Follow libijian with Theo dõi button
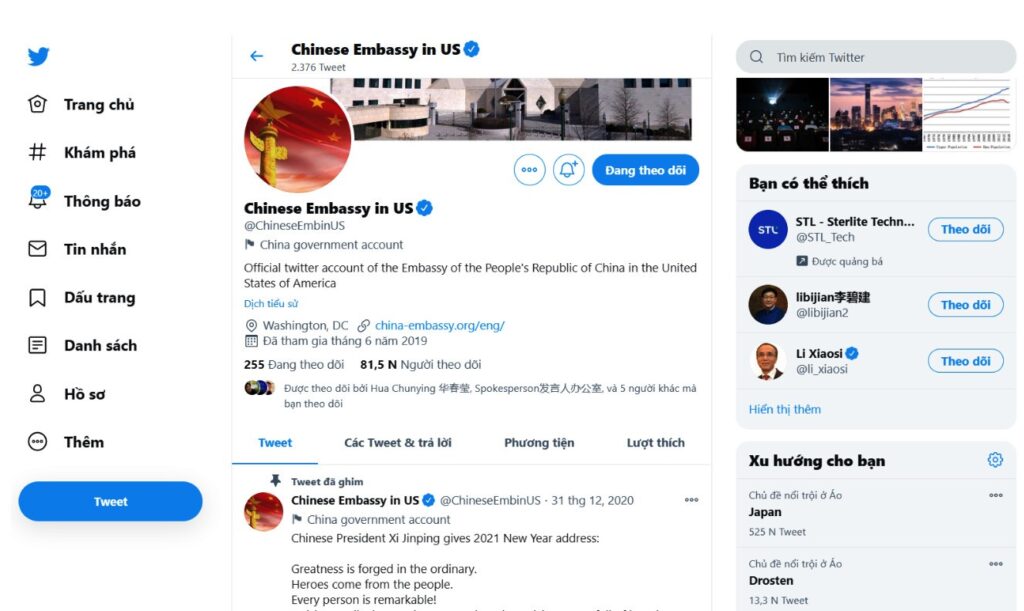The image size is (1024, 611). click(965, 305)
